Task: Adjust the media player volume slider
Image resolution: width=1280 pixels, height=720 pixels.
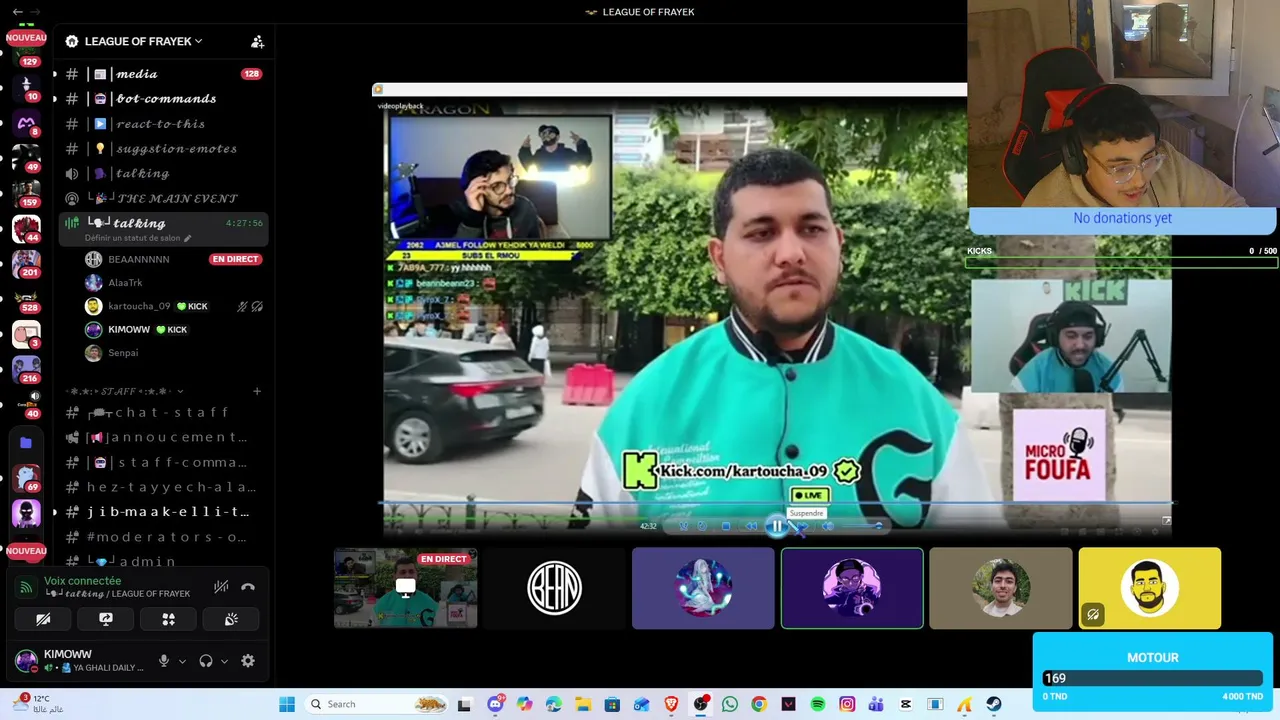Action: tap(860, 526)
